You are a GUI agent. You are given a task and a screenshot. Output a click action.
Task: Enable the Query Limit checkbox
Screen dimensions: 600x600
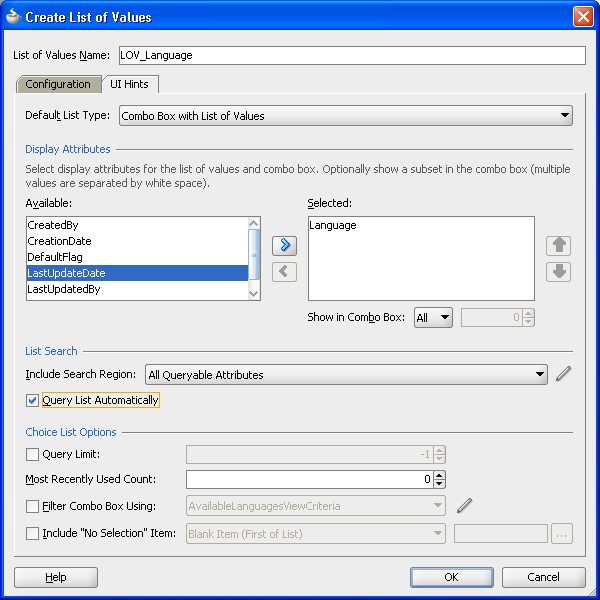34,454
